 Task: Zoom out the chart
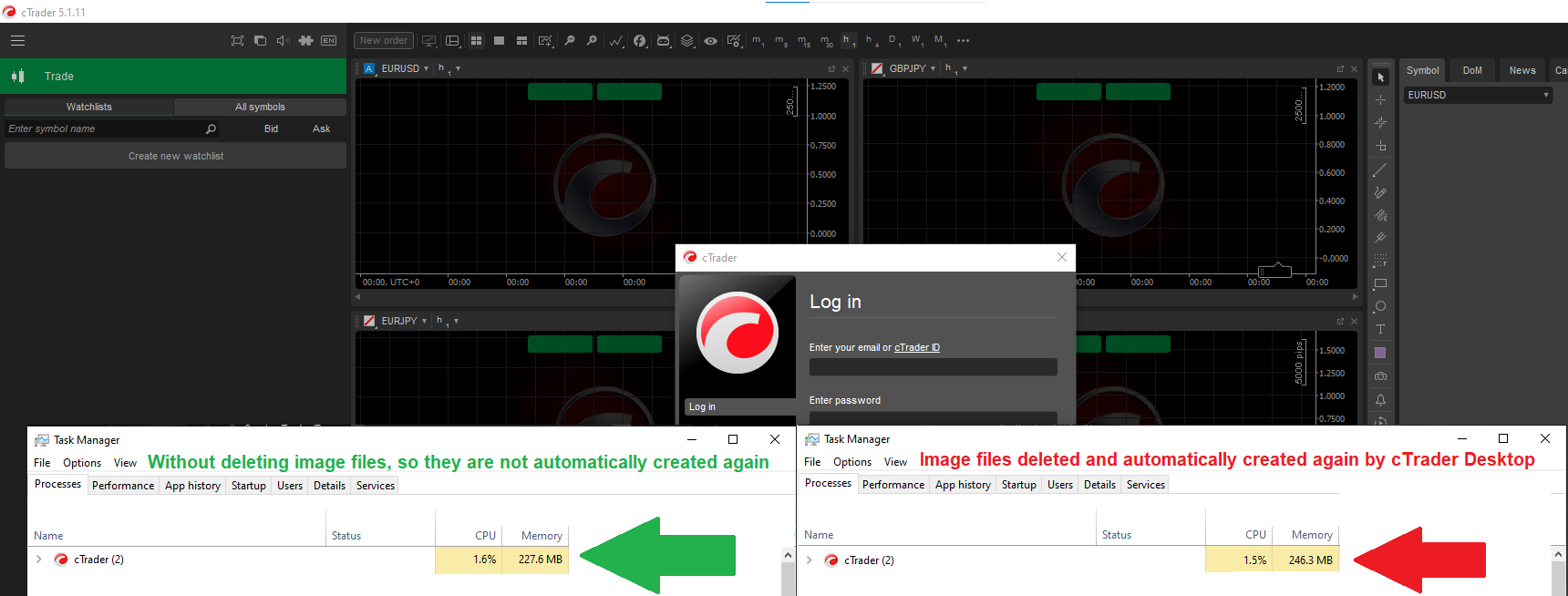click(570, 40)
